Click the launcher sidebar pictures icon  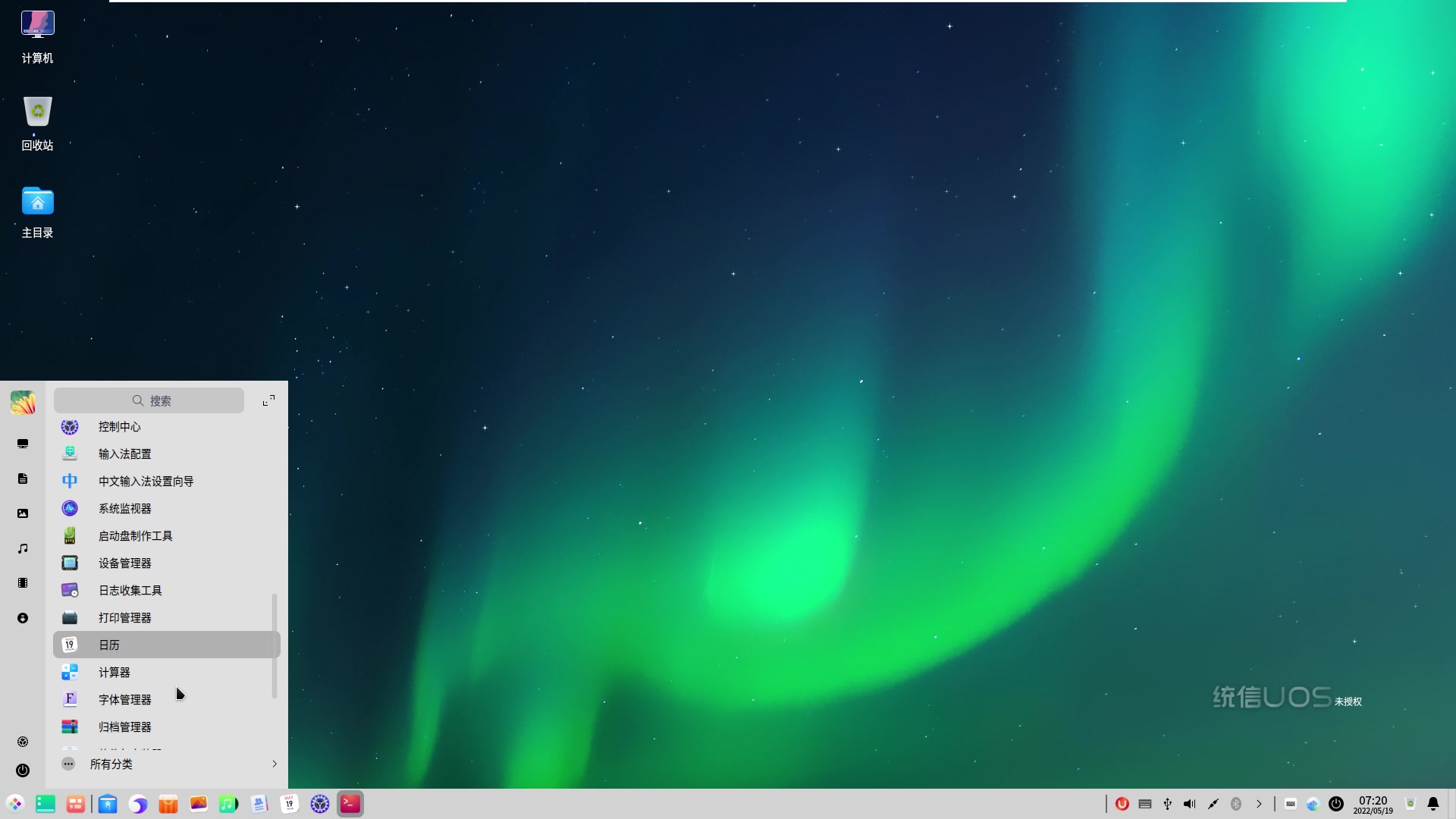(23, 513)
